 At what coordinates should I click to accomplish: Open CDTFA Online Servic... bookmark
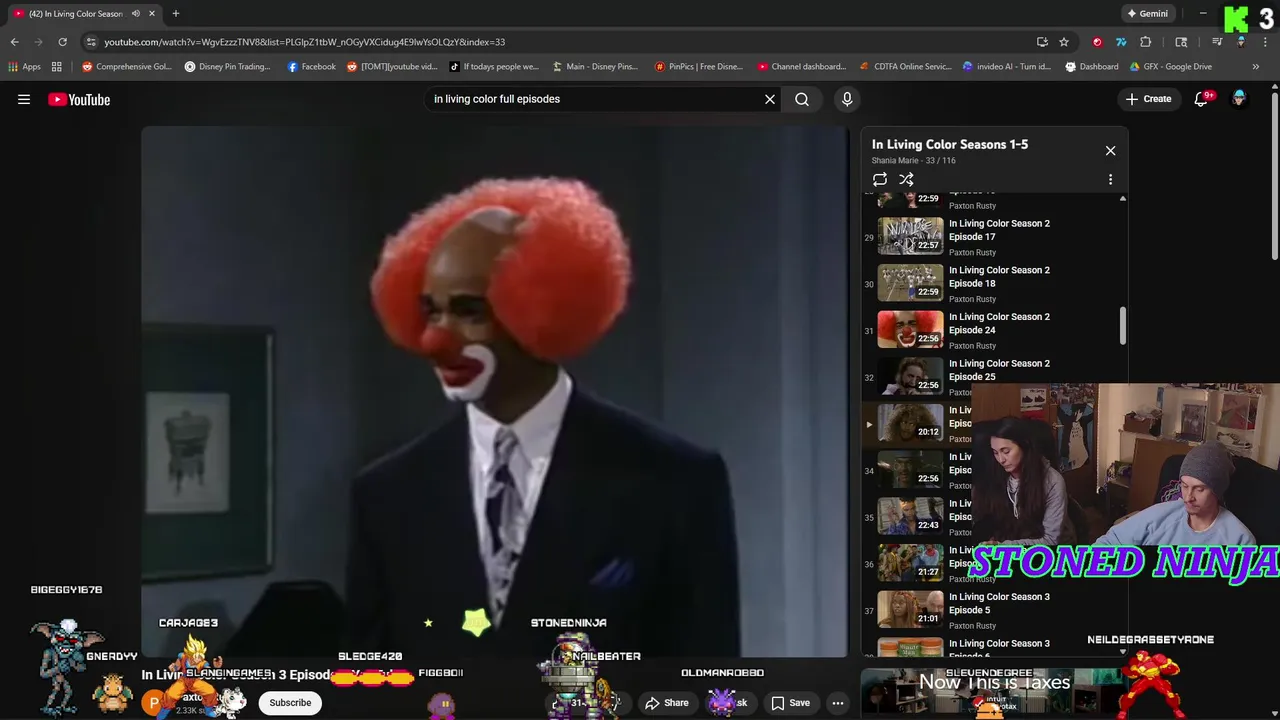tap(905, 67)
